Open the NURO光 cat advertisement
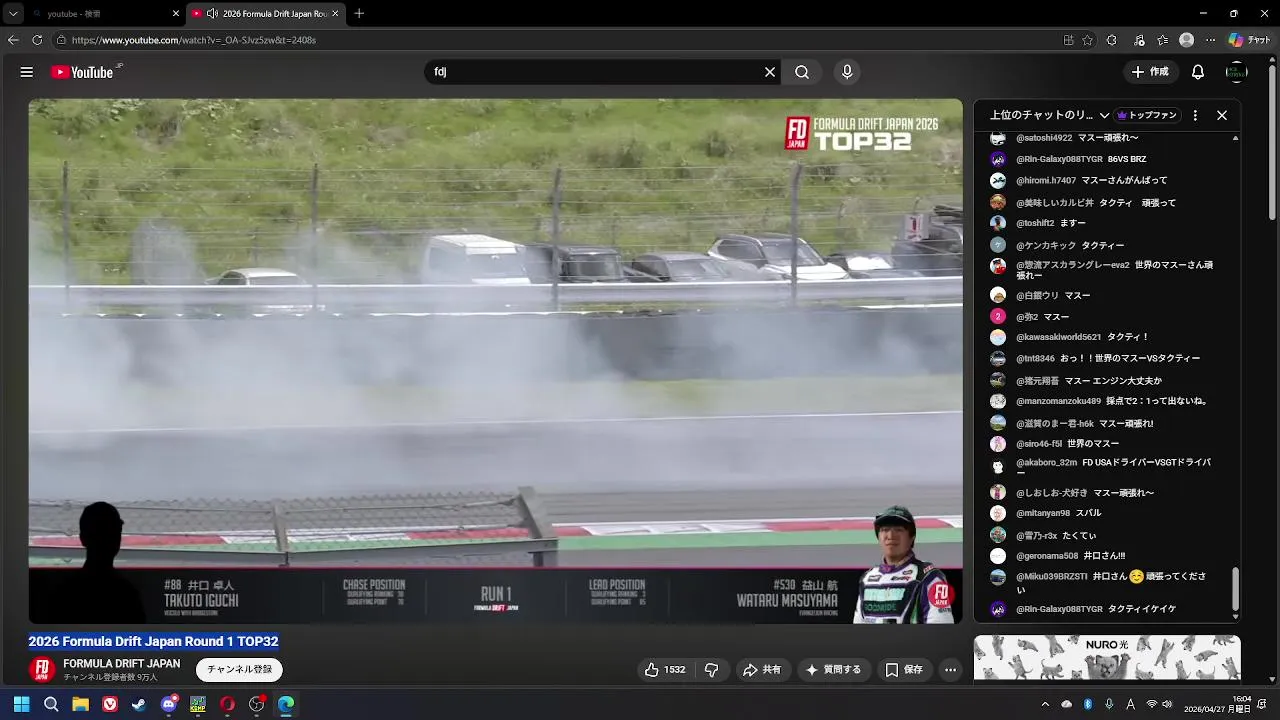Image resolution: width=1280 pixels, height=720 pixels. 1107,658
